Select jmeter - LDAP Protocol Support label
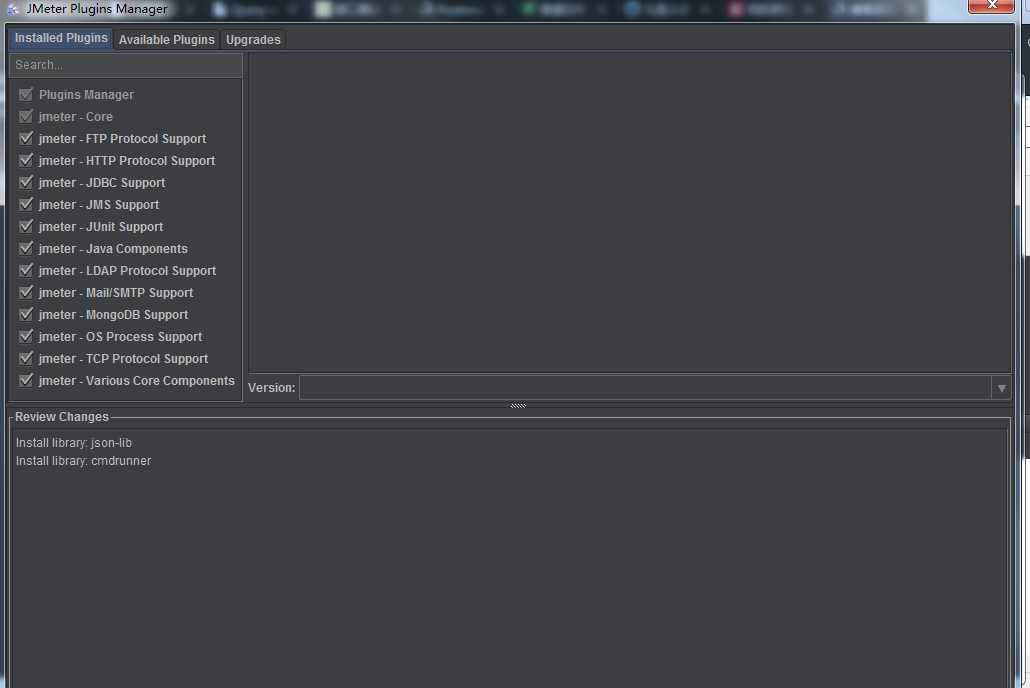This screenshot has height=688, width=1030. pos(127,271)
